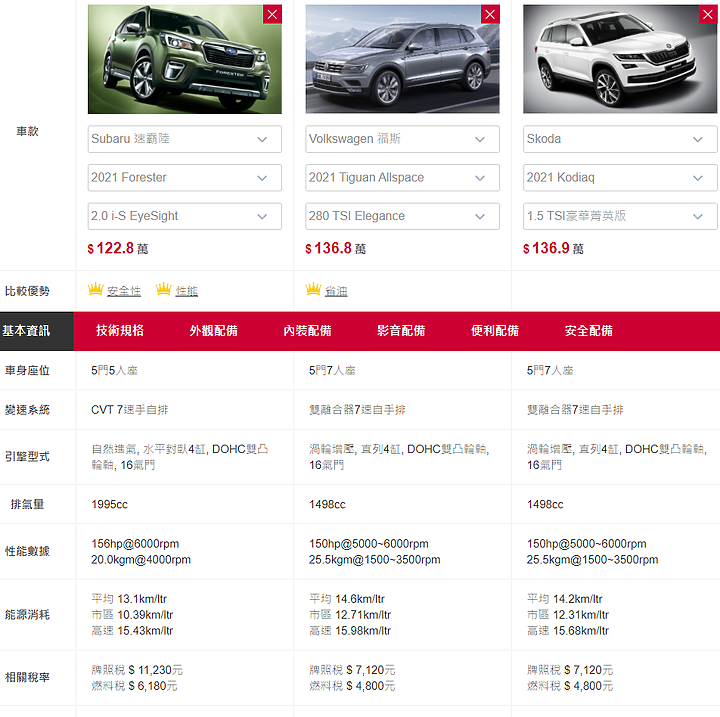Viewport: 720px width, 717px height.
Task: Click the green Subaru Forester photo
Action: [x=185, y=59]
